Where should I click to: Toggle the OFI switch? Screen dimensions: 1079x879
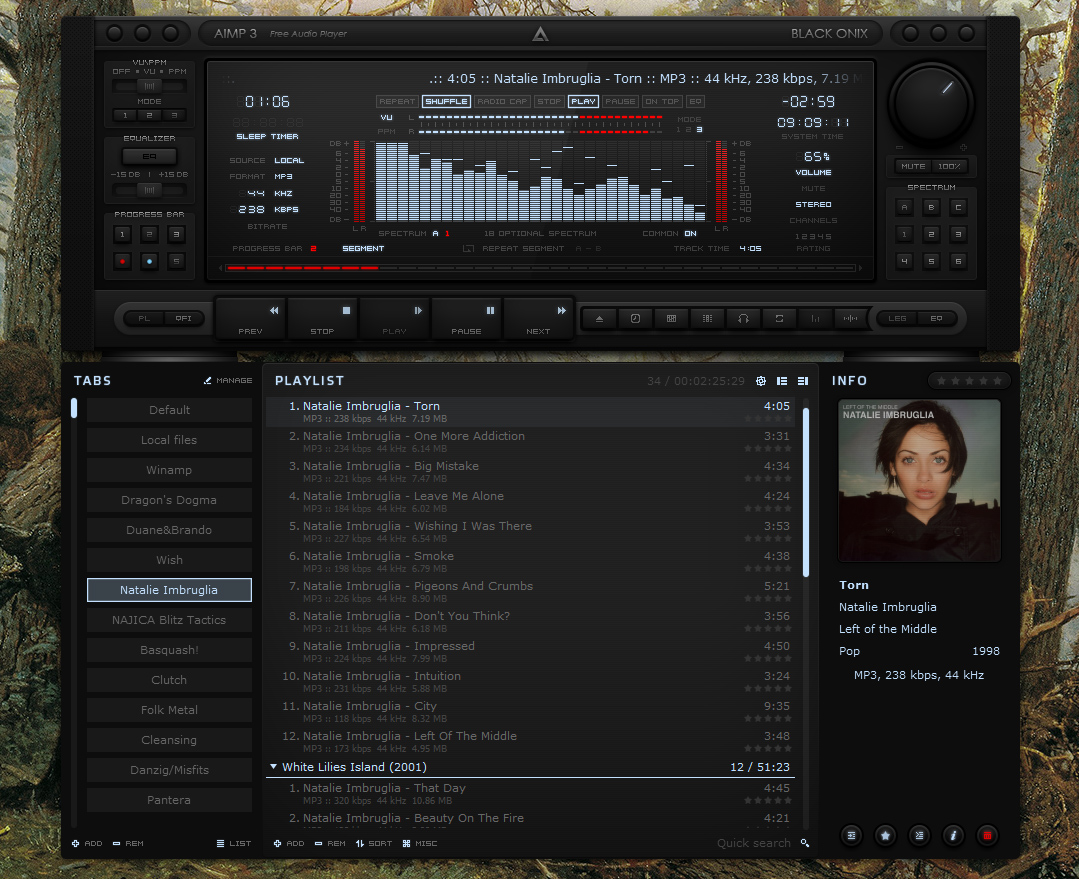tap(183, 319)
